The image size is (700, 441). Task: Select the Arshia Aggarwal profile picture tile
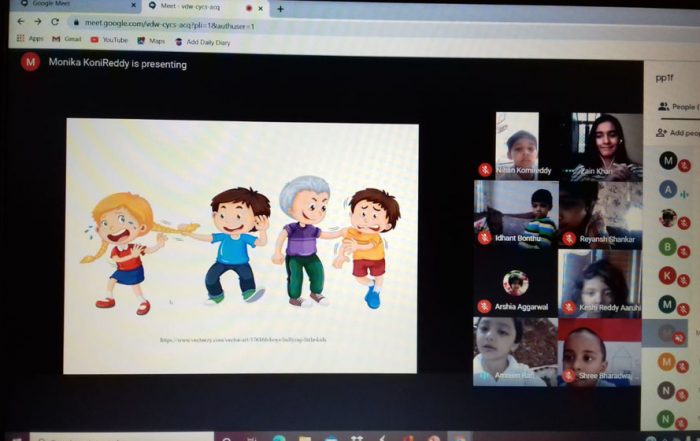(x=516, y=283)
